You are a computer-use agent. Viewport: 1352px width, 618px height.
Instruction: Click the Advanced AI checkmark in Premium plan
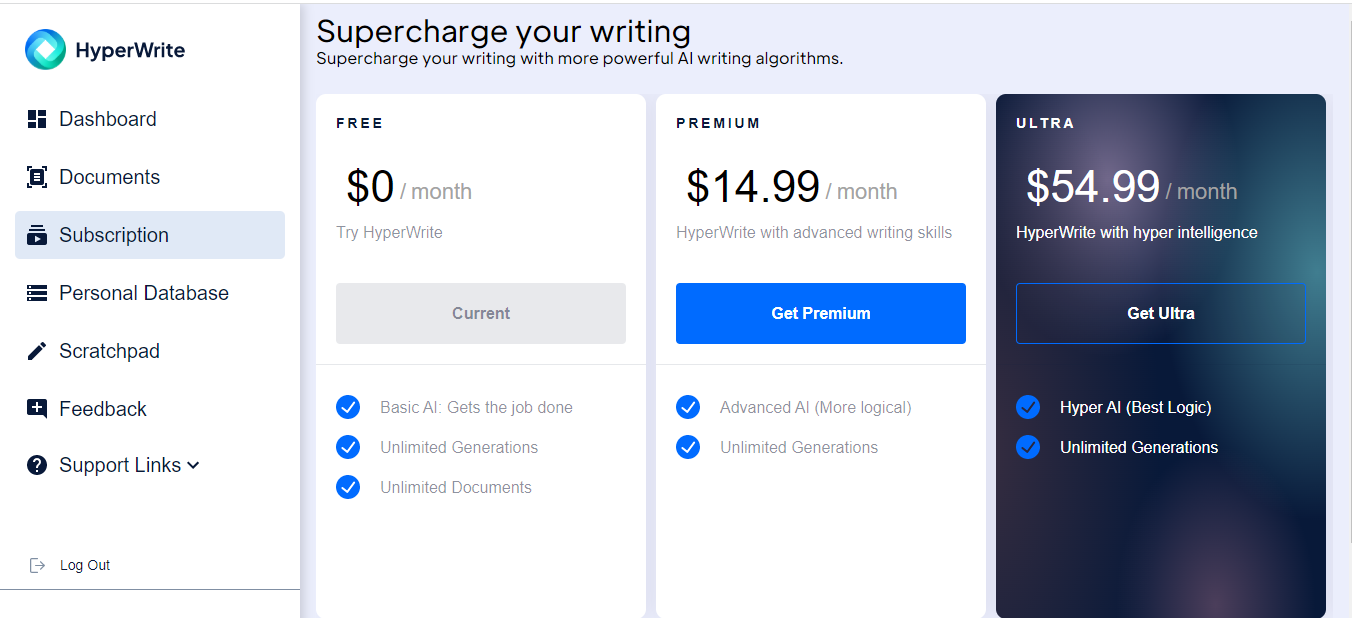[x=688, y=407]
